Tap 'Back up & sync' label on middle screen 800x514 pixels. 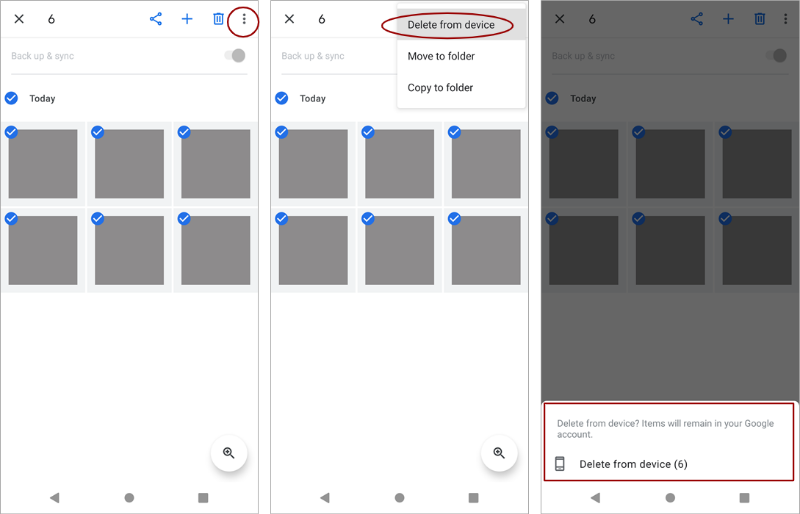[313, 56]
